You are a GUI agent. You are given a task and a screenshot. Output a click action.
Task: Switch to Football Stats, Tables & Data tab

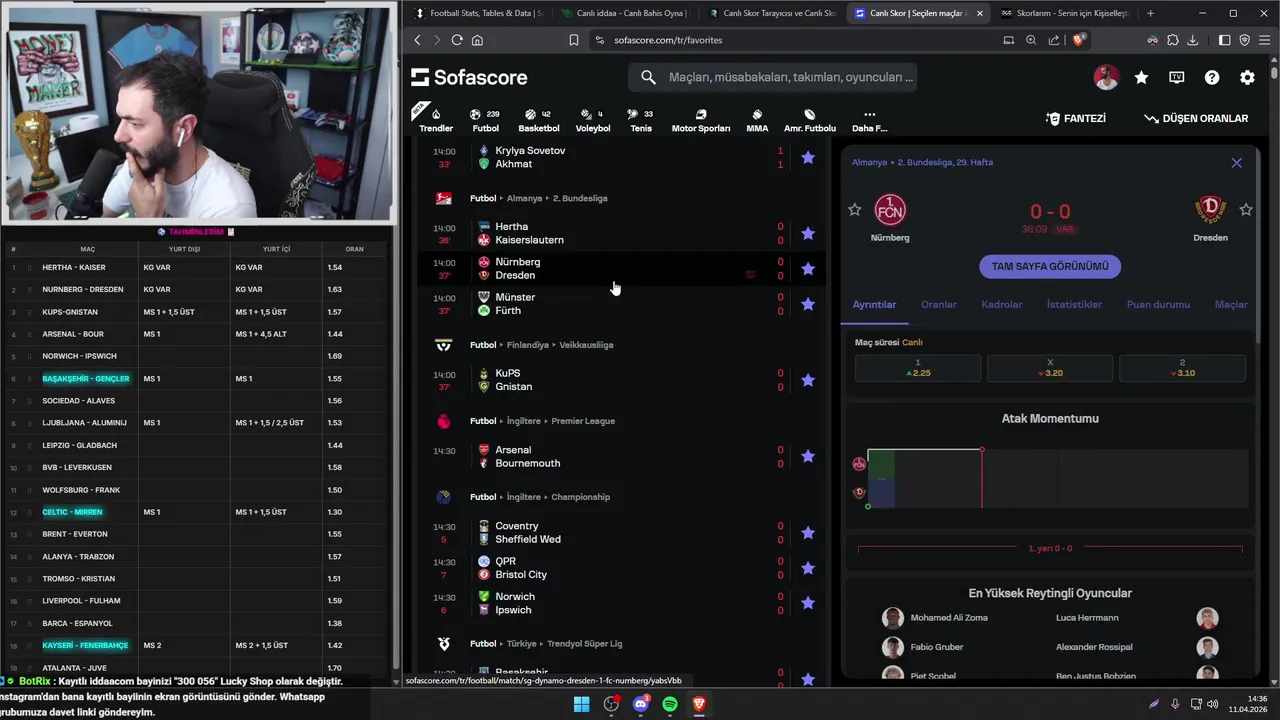[x=478, y=13]
